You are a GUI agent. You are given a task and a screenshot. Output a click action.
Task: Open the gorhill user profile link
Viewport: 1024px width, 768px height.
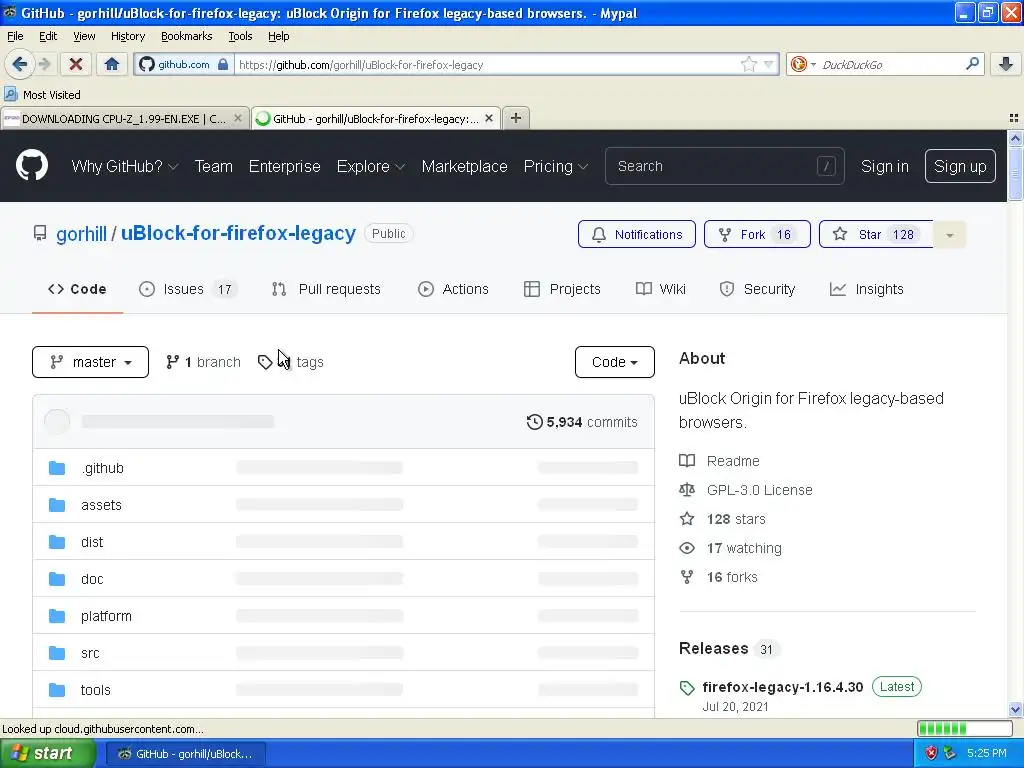(x=81, y=234)
